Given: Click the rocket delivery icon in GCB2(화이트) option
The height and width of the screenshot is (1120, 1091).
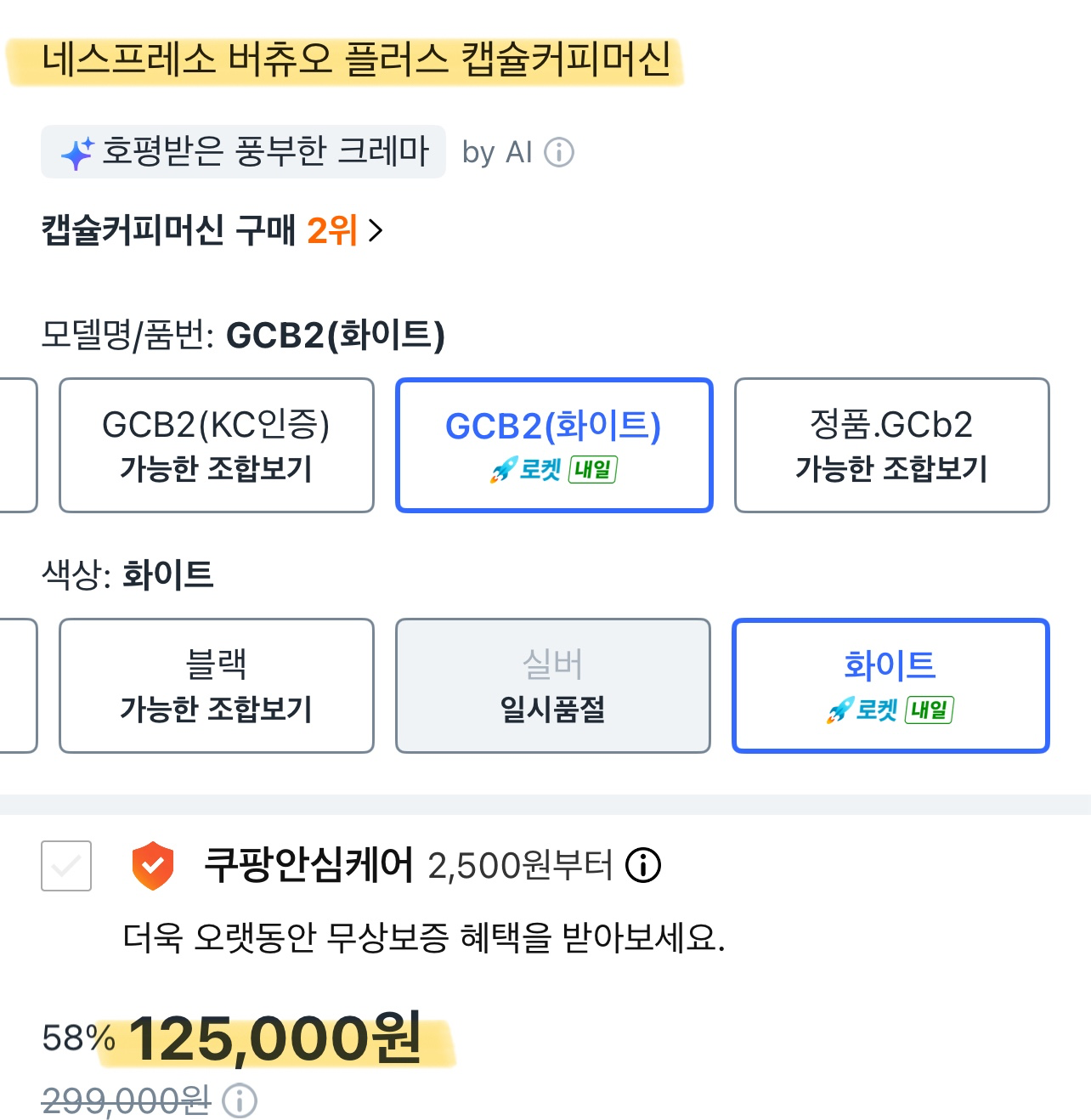Looking at the screenshot, I should (503, 469).
